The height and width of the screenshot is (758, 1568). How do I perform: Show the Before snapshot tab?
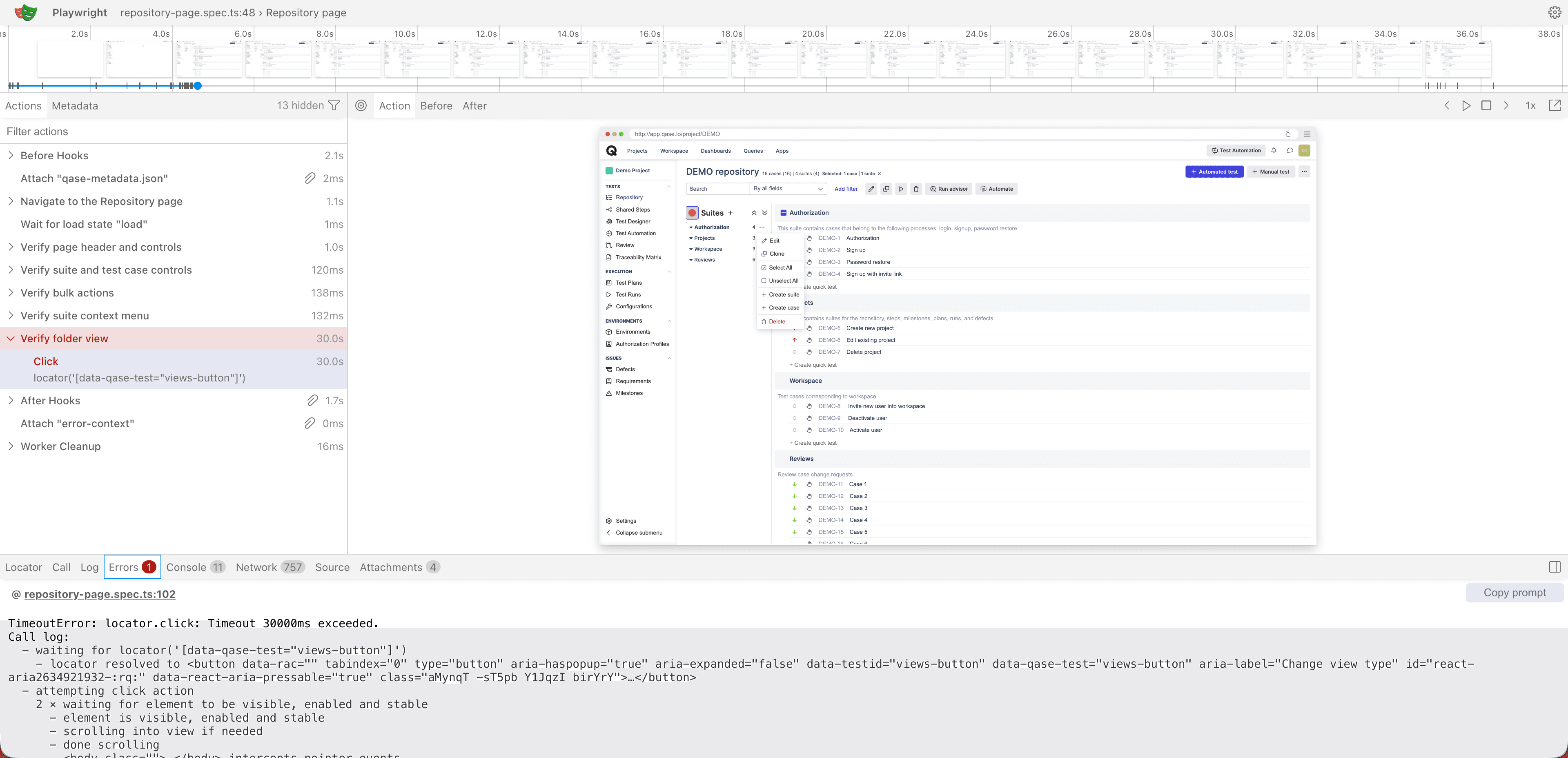pyautogui.click(x=437, y=105)
